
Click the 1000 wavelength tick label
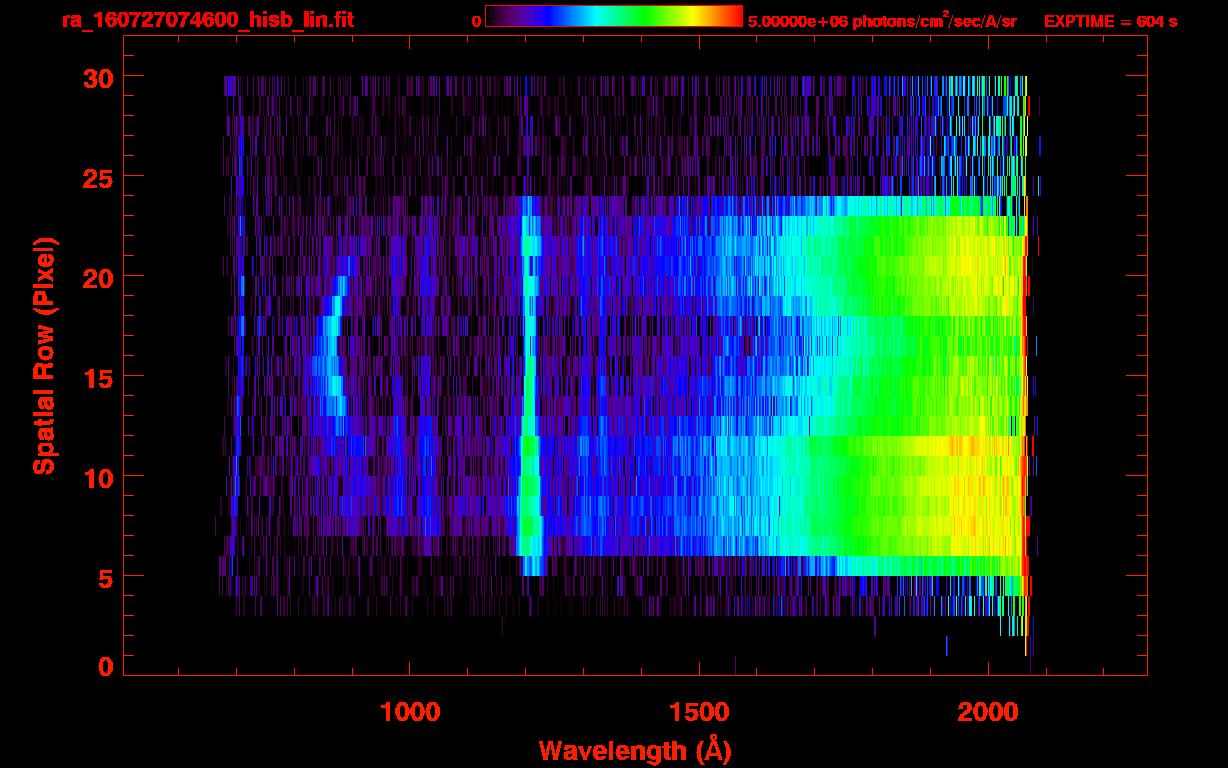click(x=409, y=712)
